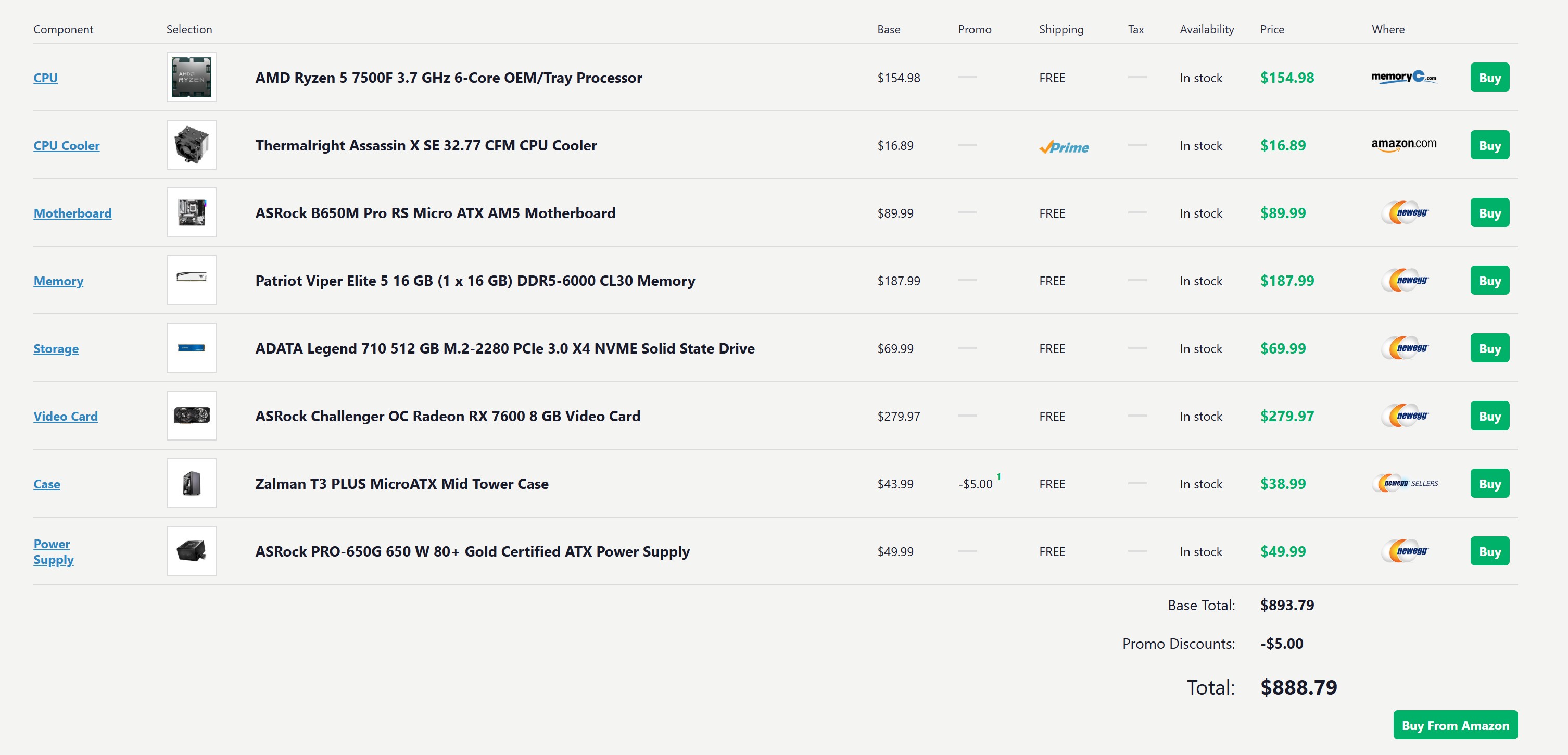Click the $154.98 green CPU price
Image resolution: width=1568 pixels, height=755 pixels.
point(1287,78)
